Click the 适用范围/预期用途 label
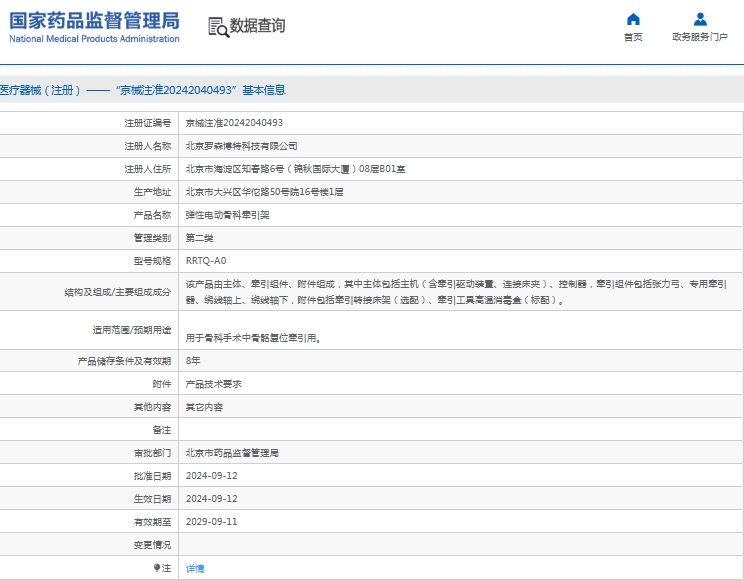 [131, 330]
